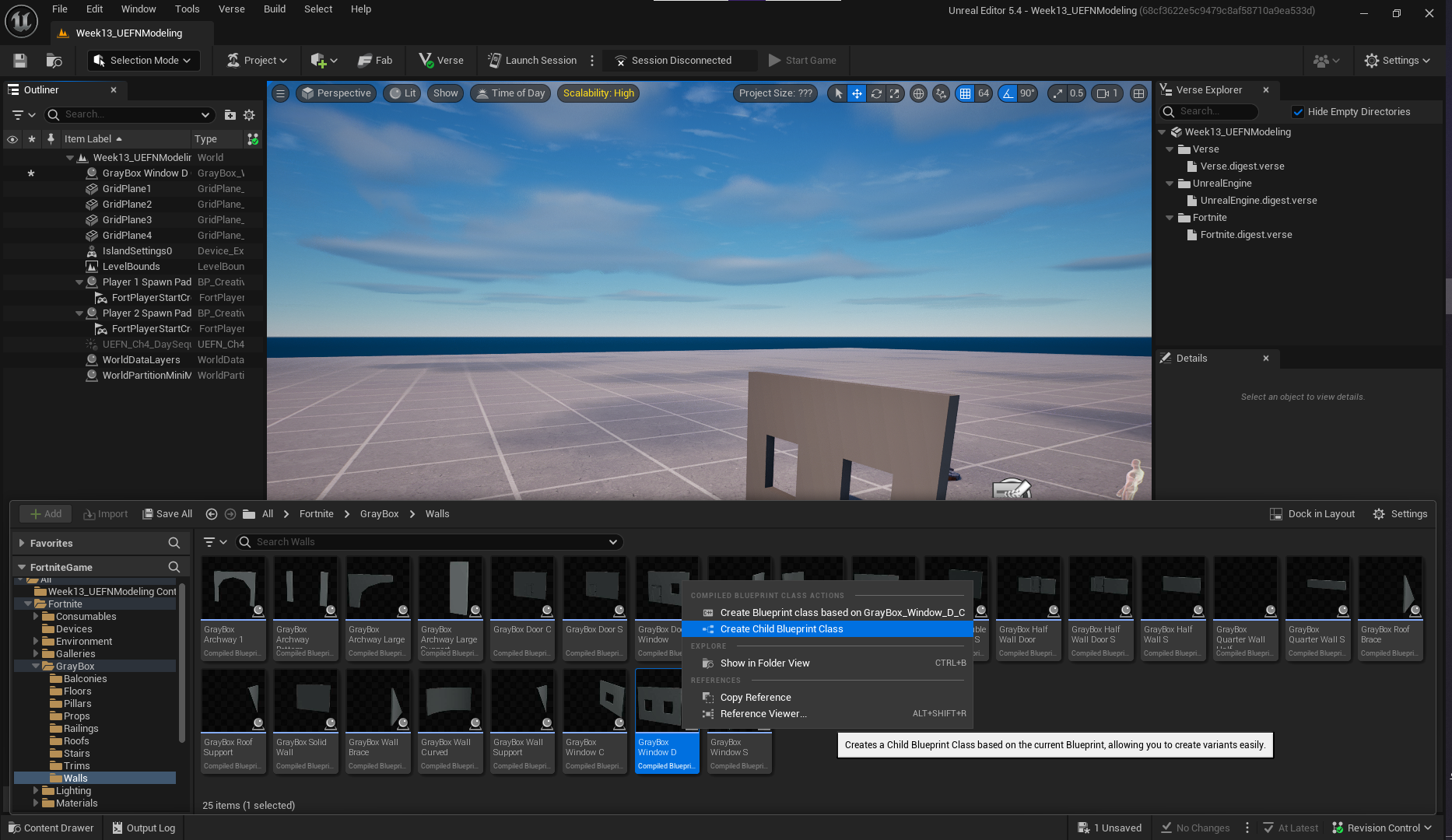Viewport: 1452px width, 840px height.
Task: Open Fortnite.digest.verse file
Action: [x=1246, y=235]
